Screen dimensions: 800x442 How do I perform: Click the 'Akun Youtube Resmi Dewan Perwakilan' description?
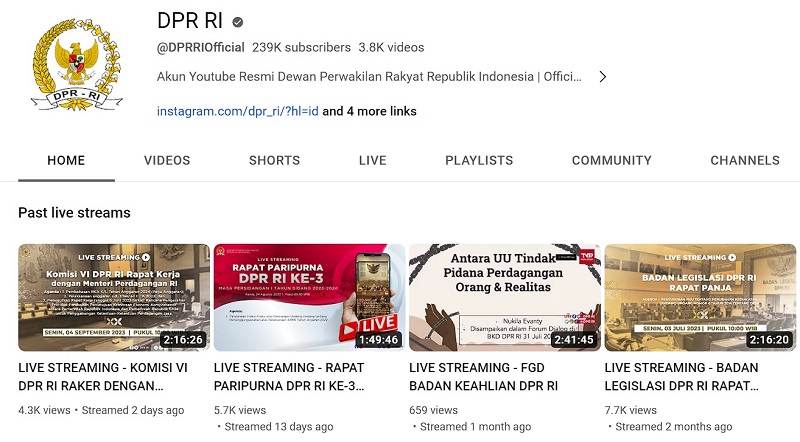click(x=369, y=77)
